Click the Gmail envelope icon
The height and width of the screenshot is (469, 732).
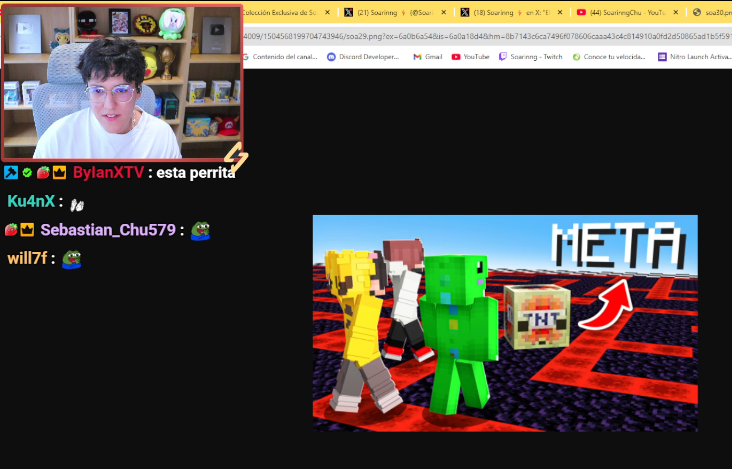417,57
